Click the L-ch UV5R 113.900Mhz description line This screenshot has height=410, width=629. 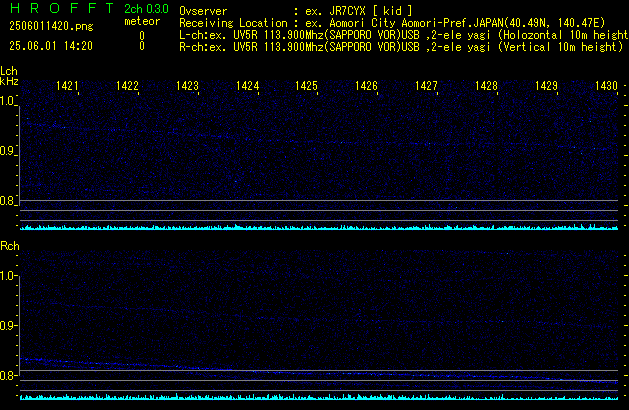click(x=404, y=35)
